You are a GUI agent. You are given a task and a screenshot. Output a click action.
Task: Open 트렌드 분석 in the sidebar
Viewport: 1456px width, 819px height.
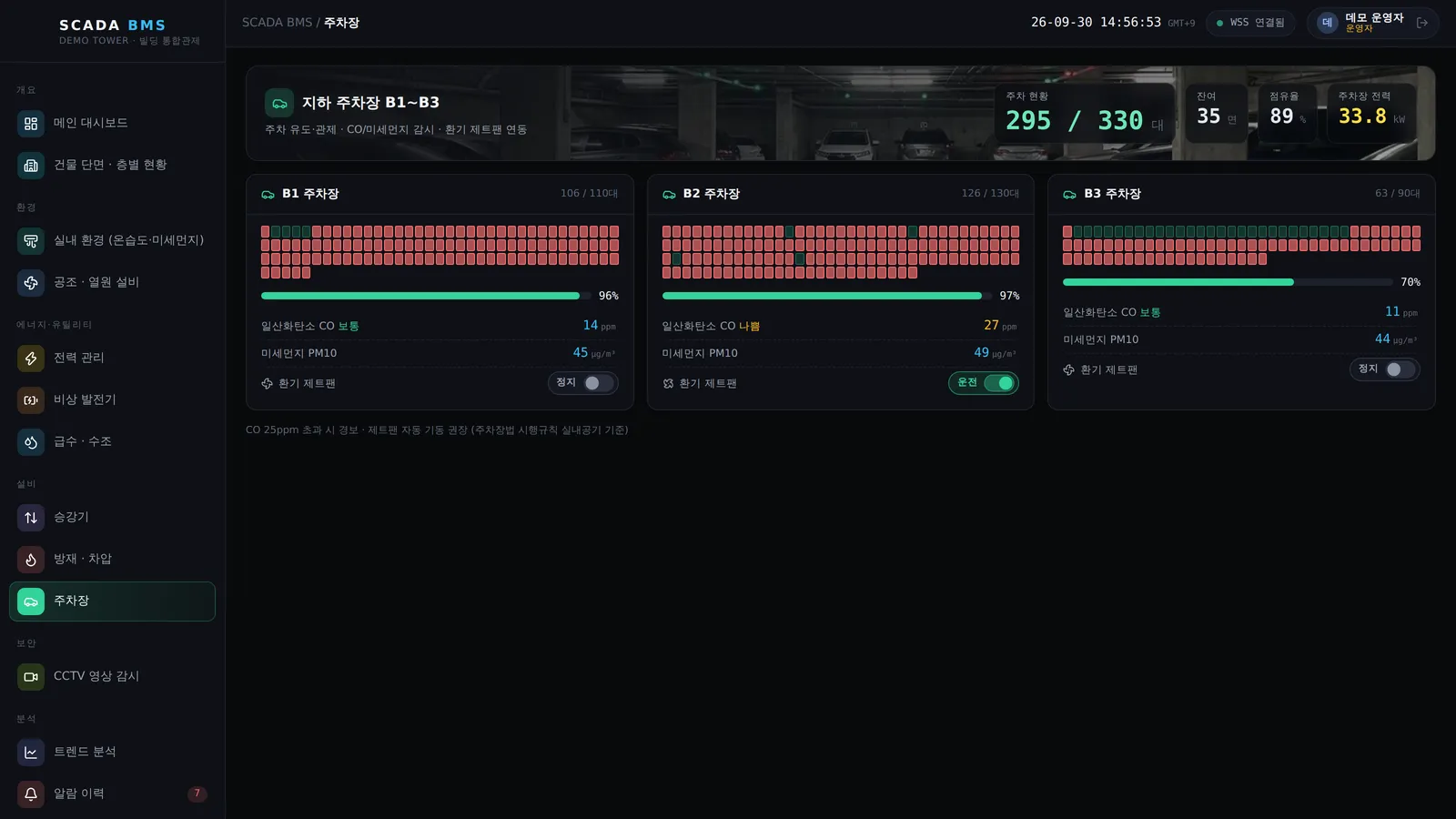click(112, 753)
